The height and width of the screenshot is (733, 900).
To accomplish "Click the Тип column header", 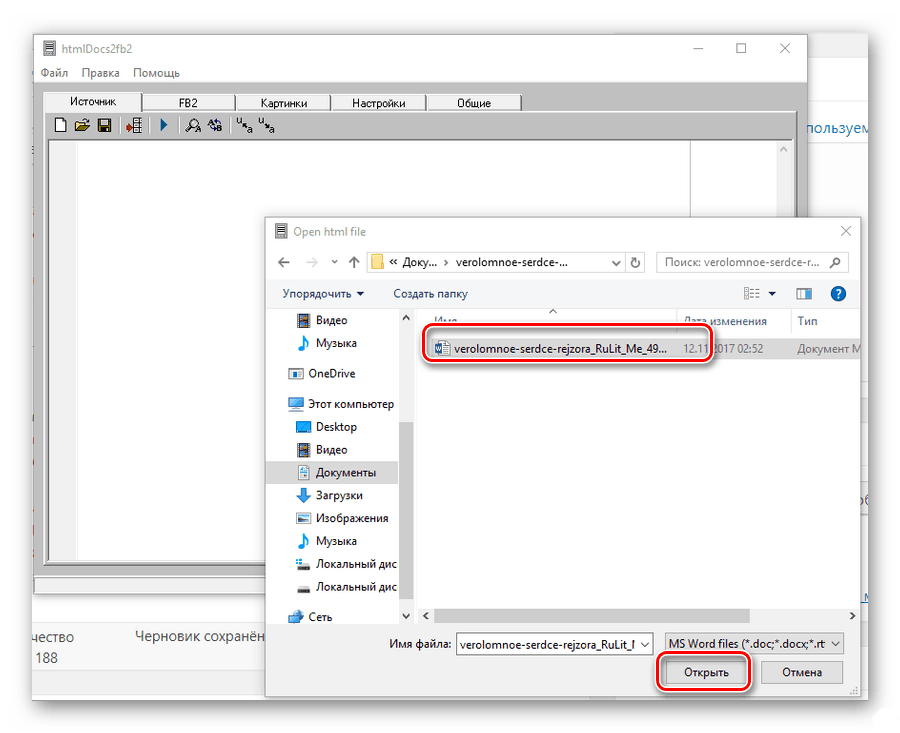I will point(807,321).
